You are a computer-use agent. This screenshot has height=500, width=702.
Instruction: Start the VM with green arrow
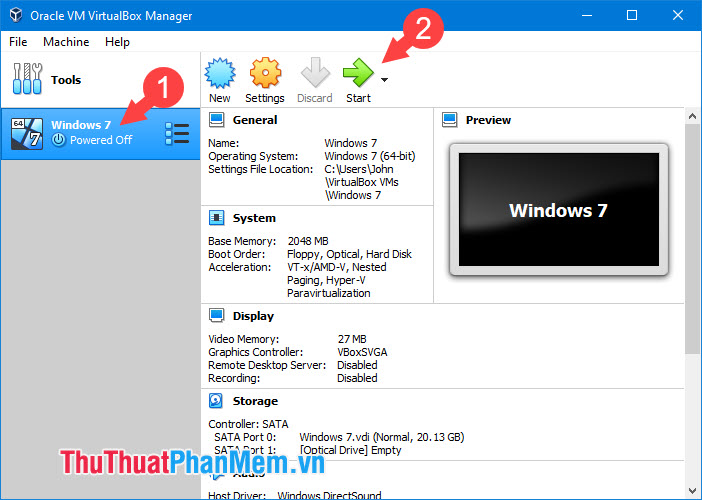tap(358, 73)
